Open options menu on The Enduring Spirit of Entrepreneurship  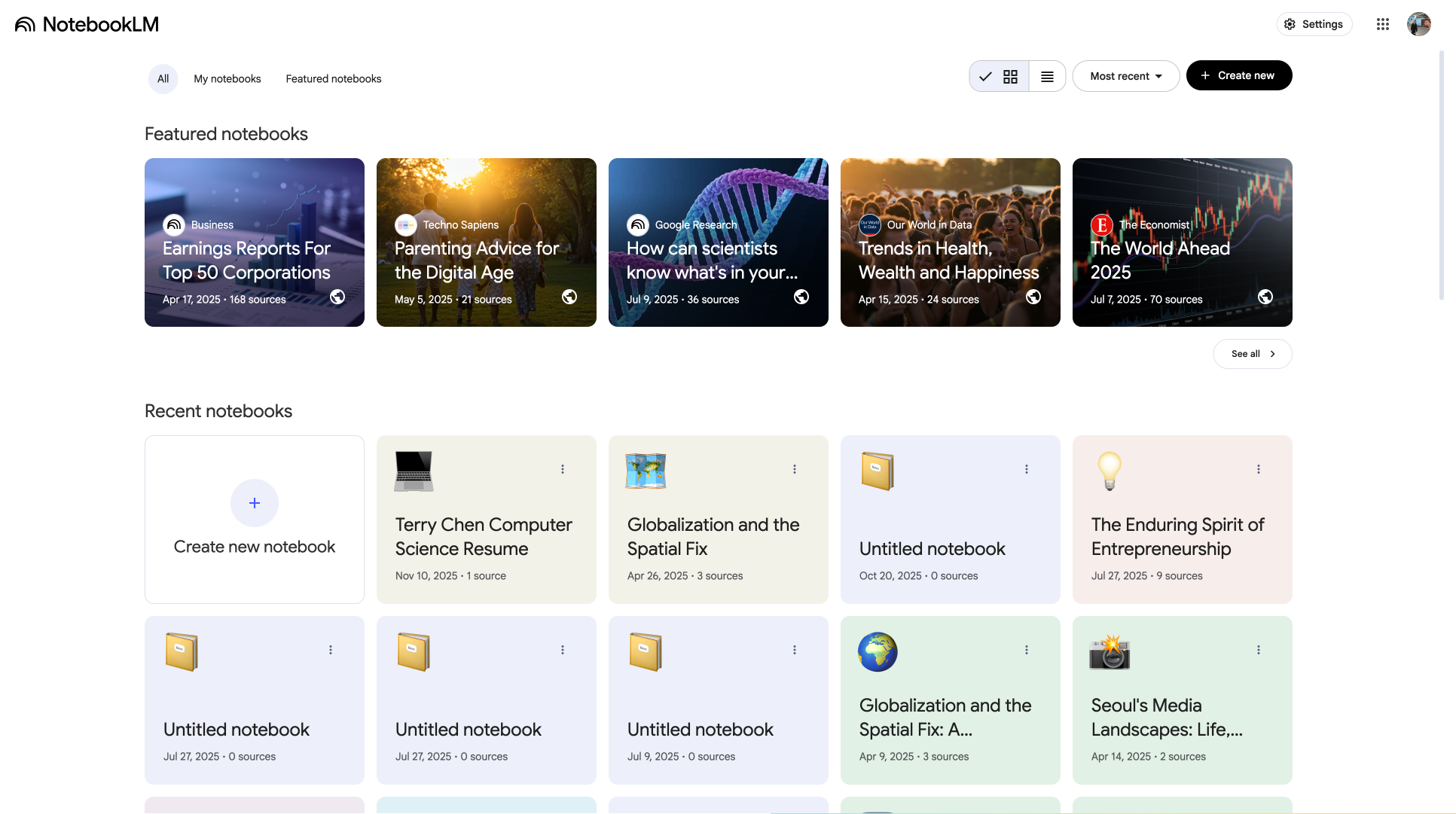coord(1259,468)
